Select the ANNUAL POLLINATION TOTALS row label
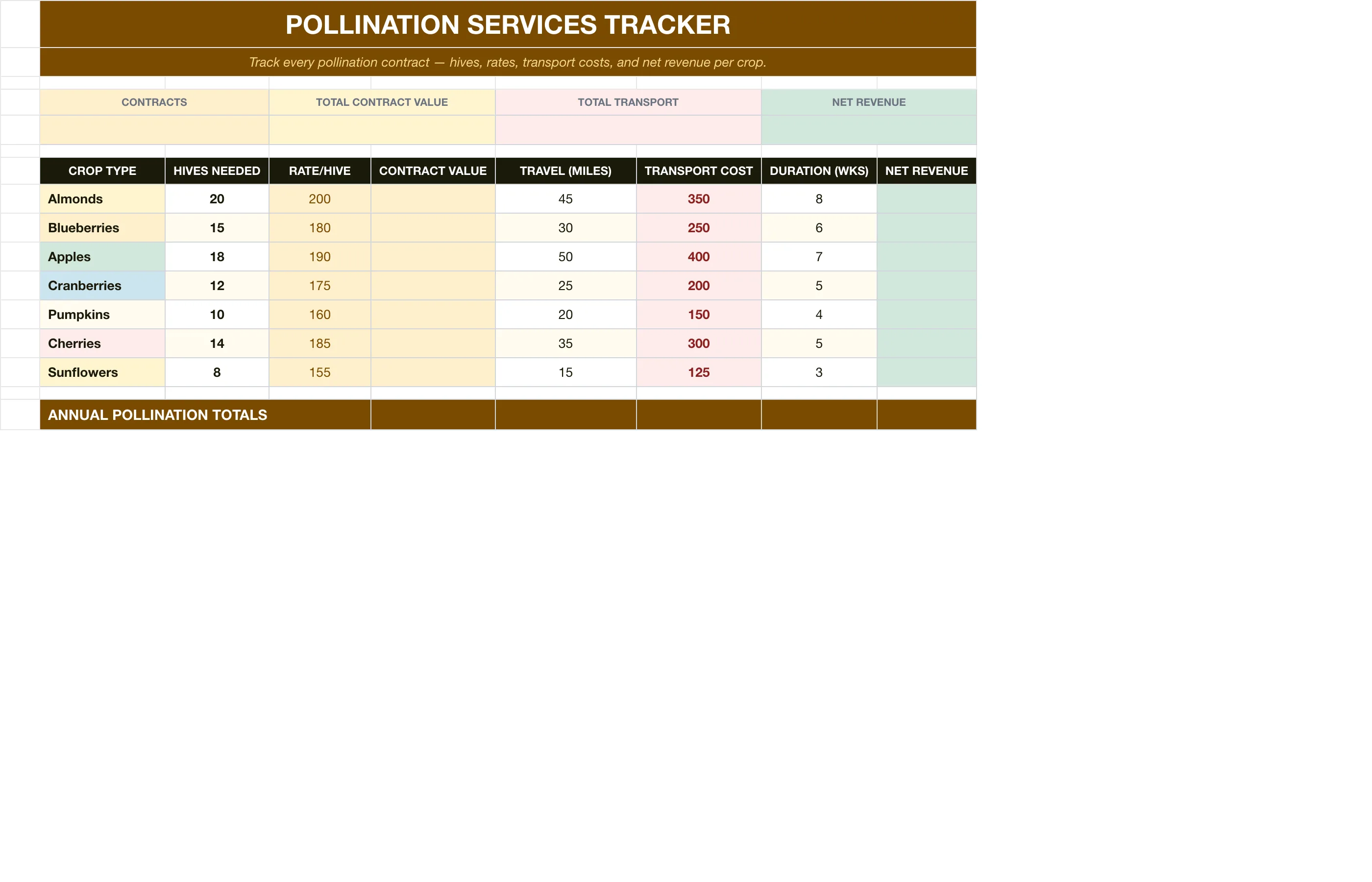 click(x=205, y=415)
